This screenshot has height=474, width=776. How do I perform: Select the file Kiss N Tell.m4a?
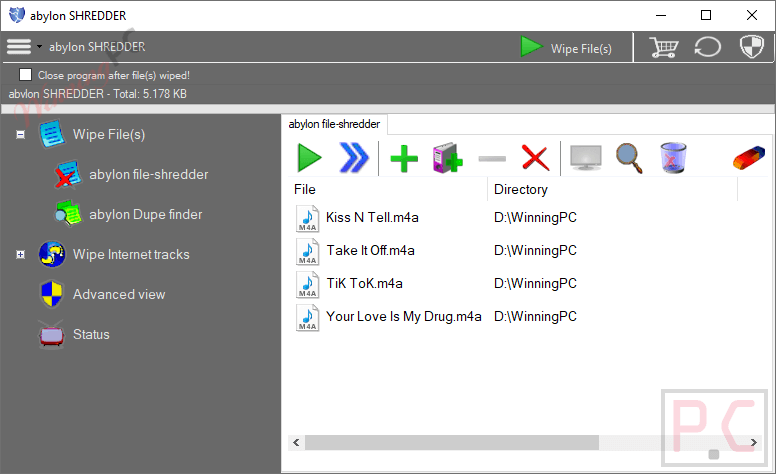372,218
